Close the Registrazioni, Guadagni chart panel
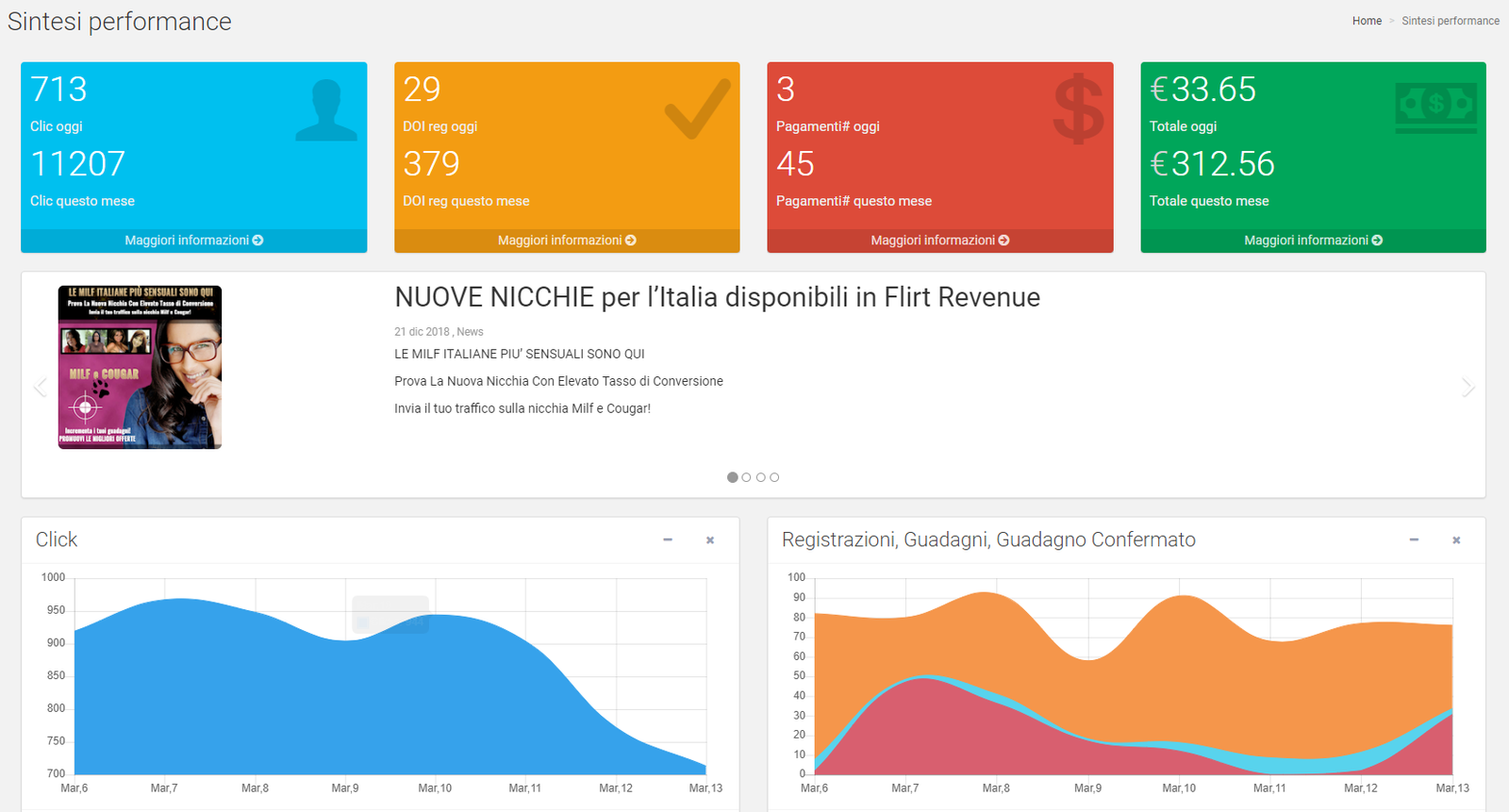 click(1456, 540)
